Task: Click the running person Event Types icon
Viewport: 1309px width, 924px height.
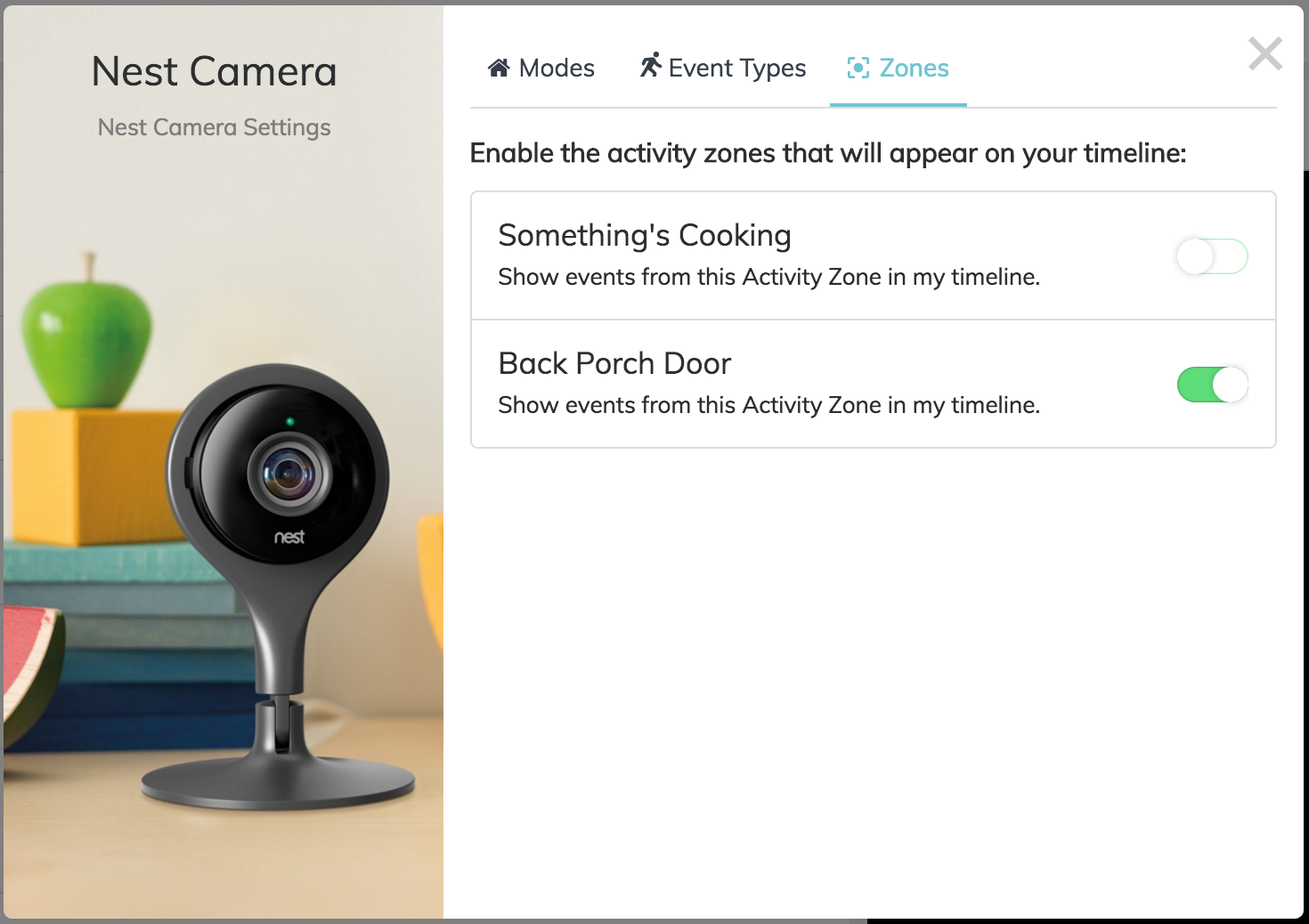Action: coord(651,65)
